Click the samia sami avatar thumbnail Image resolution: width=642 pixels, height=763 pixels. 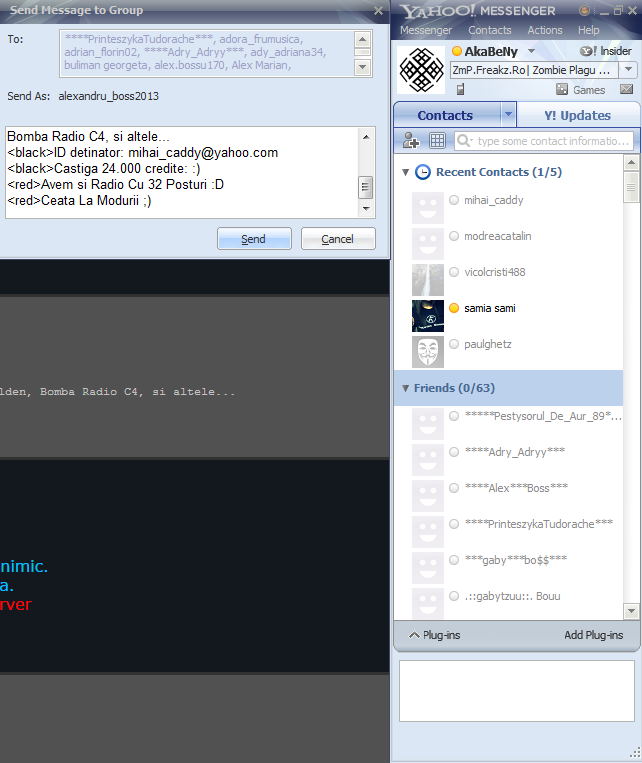coord(428,316)
